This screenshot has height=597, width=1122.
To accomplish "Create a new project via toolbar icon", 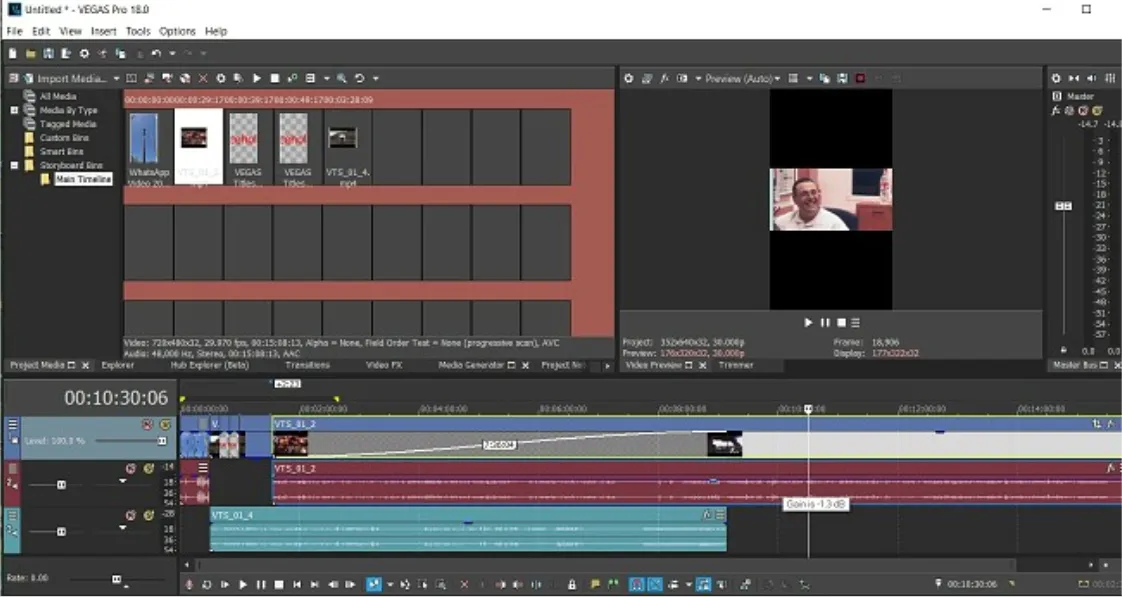I will [13, 54].
